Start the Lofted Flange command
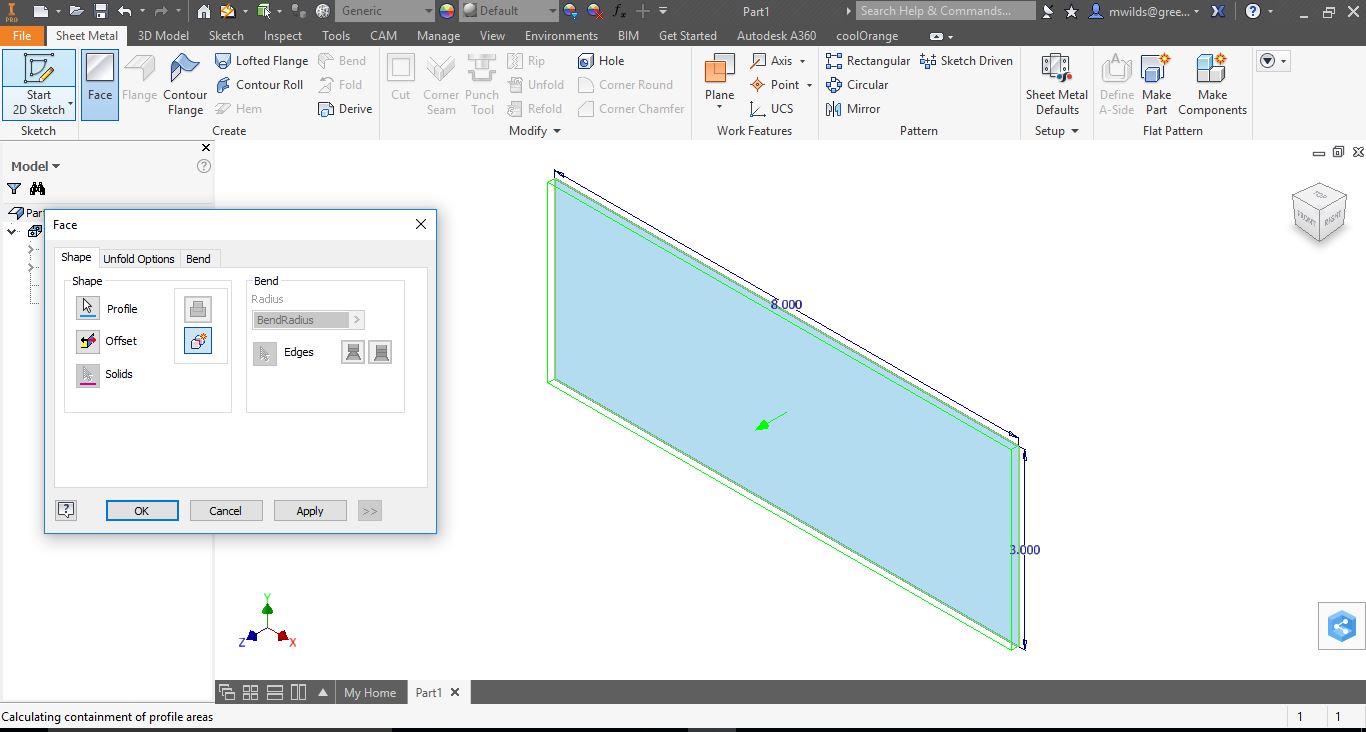Image resolution: width=1366 pixels, height=732 pixels. pos(262,60)
